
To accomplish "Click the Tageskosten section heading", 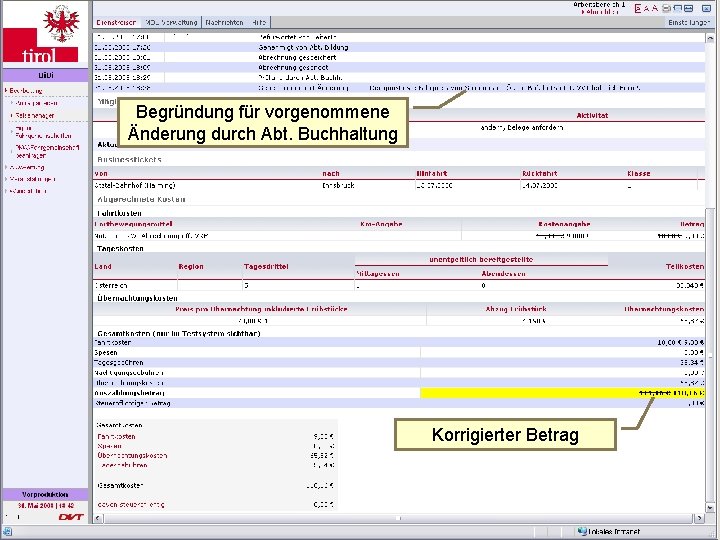I will (120, 248).
